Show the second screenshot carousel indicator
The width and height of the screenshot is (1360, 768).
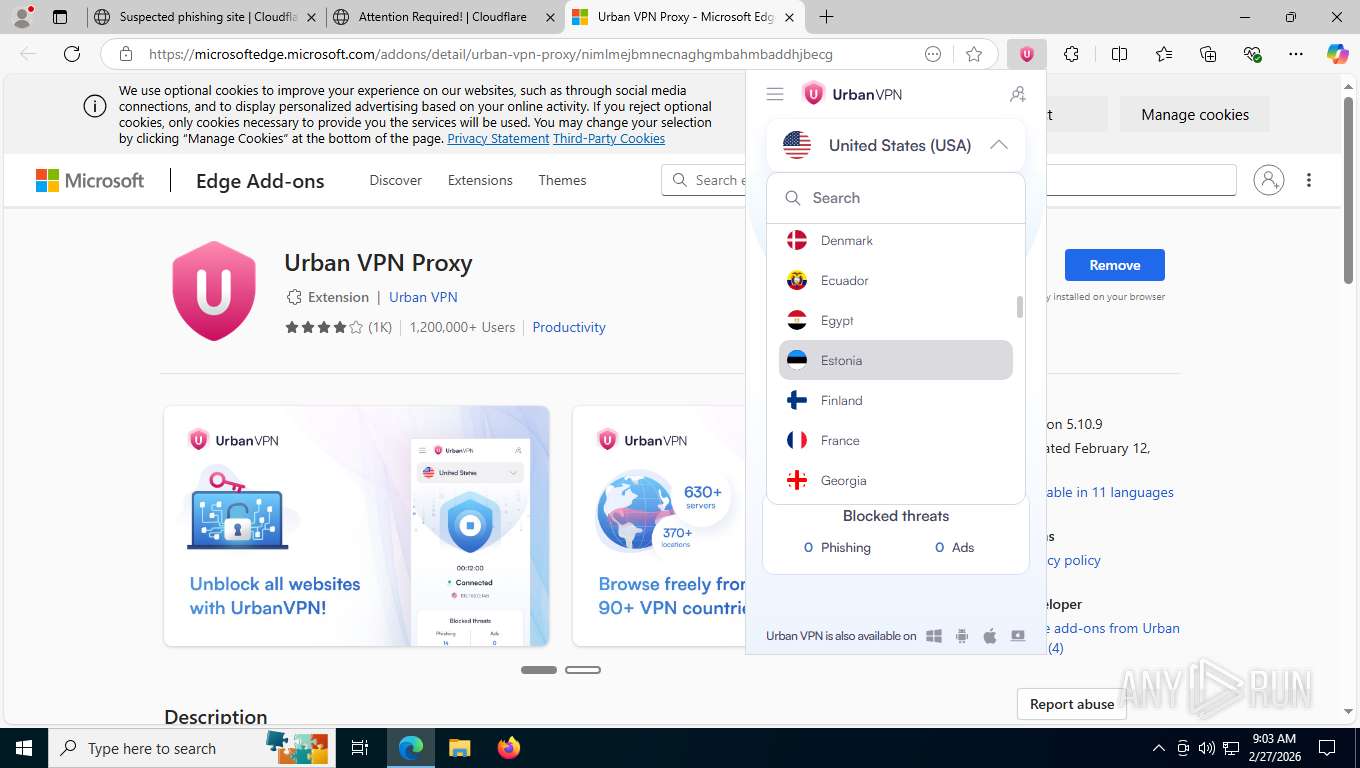pyautogui.click(x=583, y=670)
